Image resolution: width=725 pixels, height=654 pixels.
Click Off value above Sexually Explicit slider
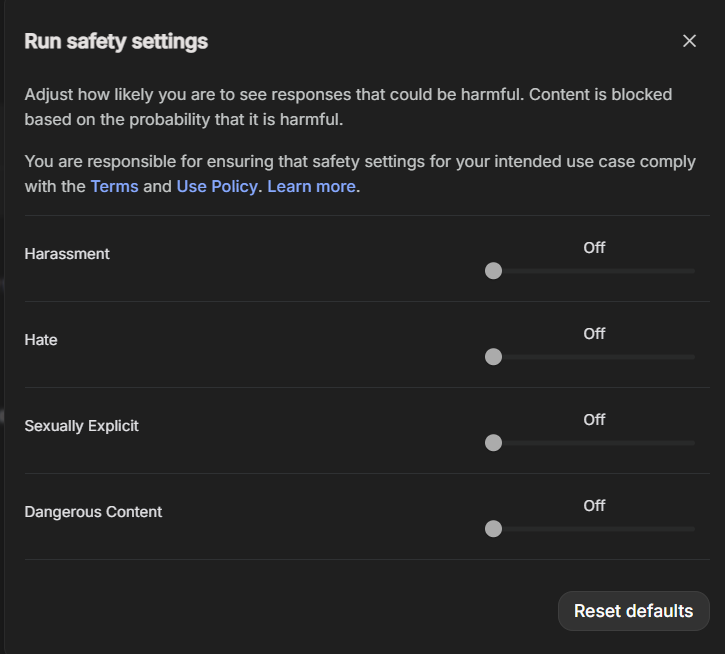[x=594, y=420]
